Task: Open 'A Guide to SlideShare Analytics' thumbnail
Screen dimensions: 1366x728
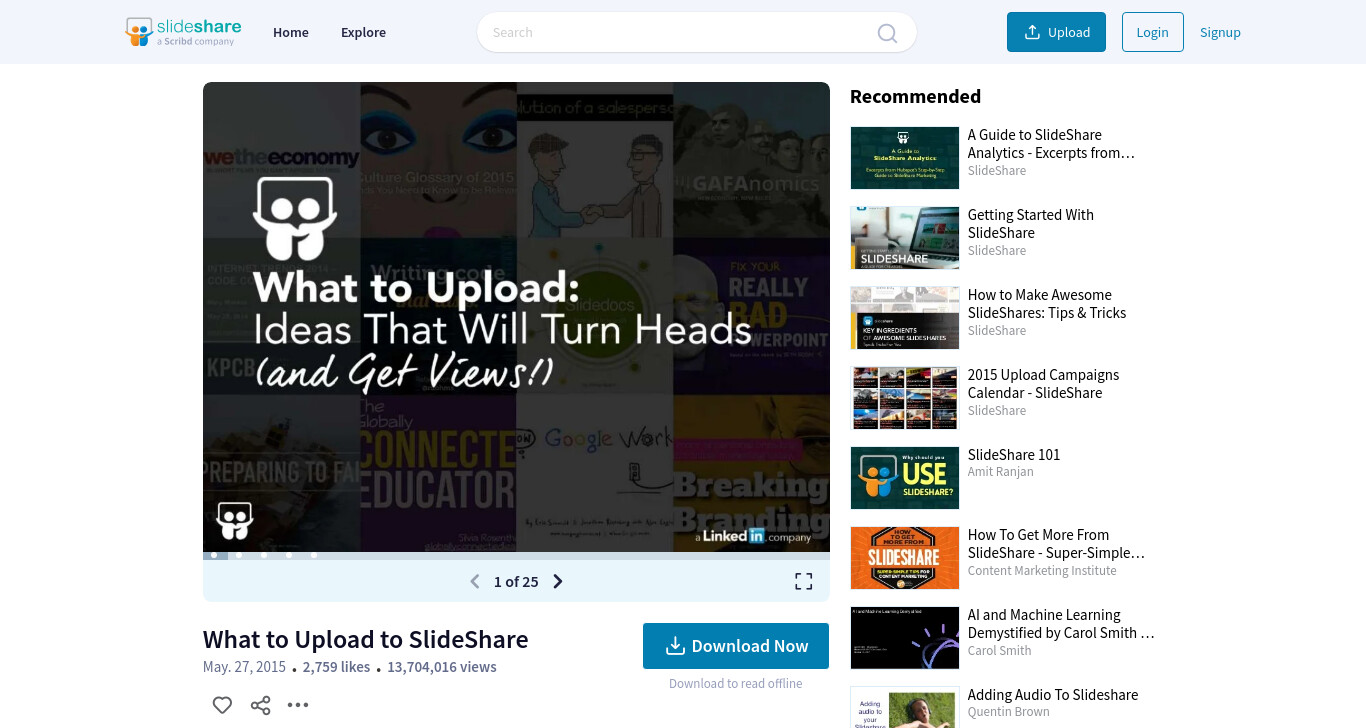Action: pos(905,158)
